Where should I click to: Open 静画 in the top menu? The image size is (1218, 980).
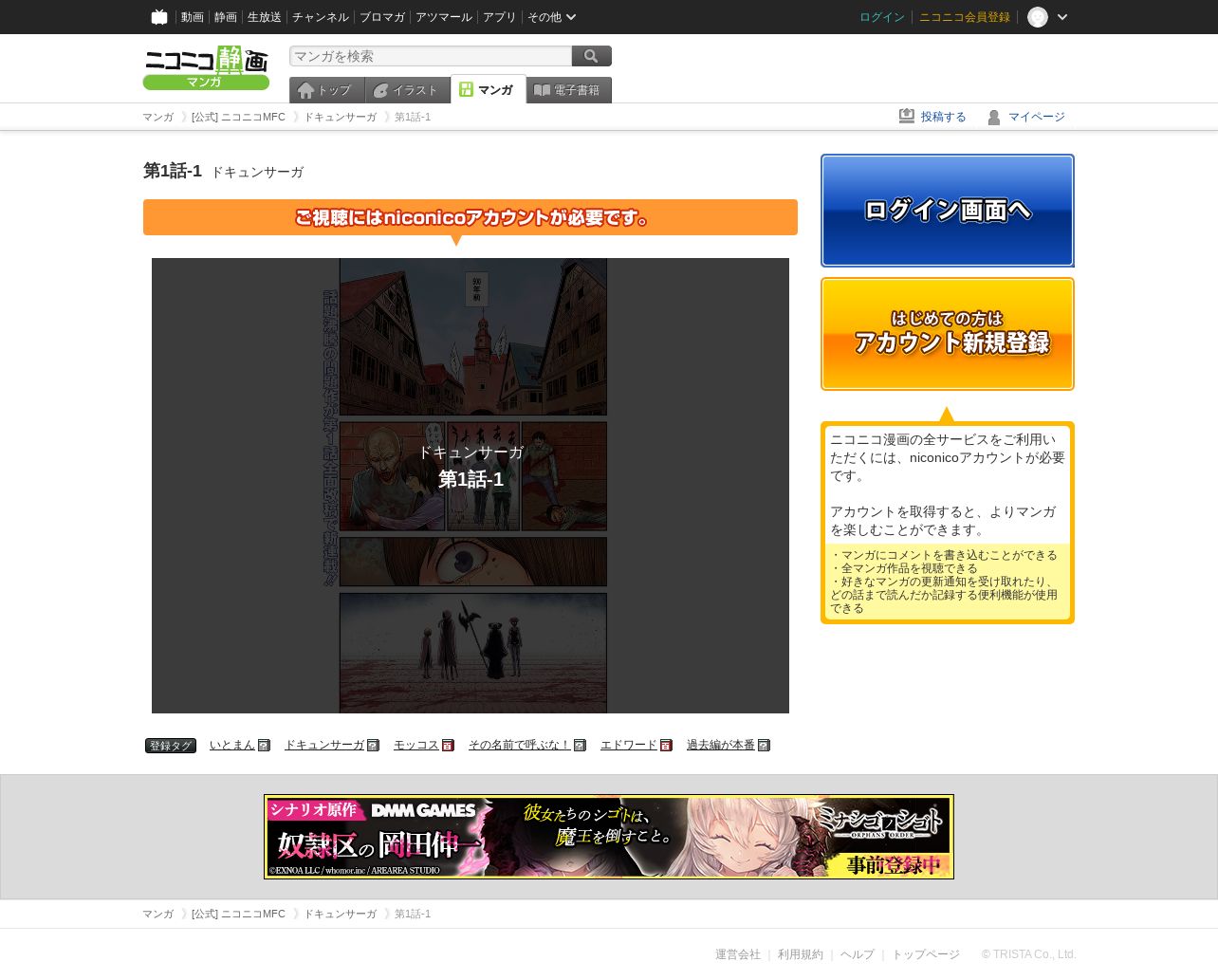pos(226,17)
